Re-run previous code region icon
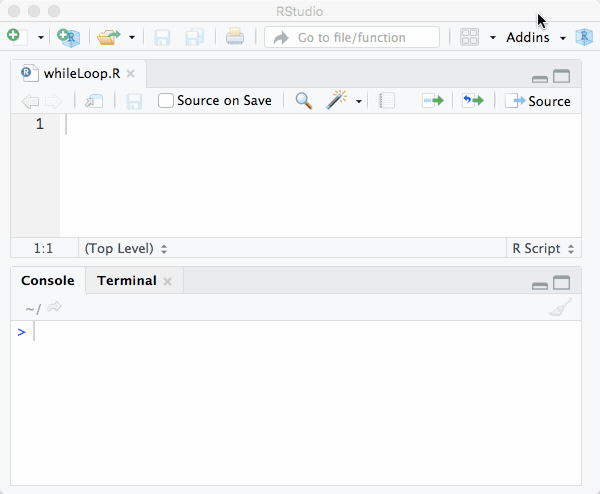The width and height of the screenshot is (600, 494). 473,101
